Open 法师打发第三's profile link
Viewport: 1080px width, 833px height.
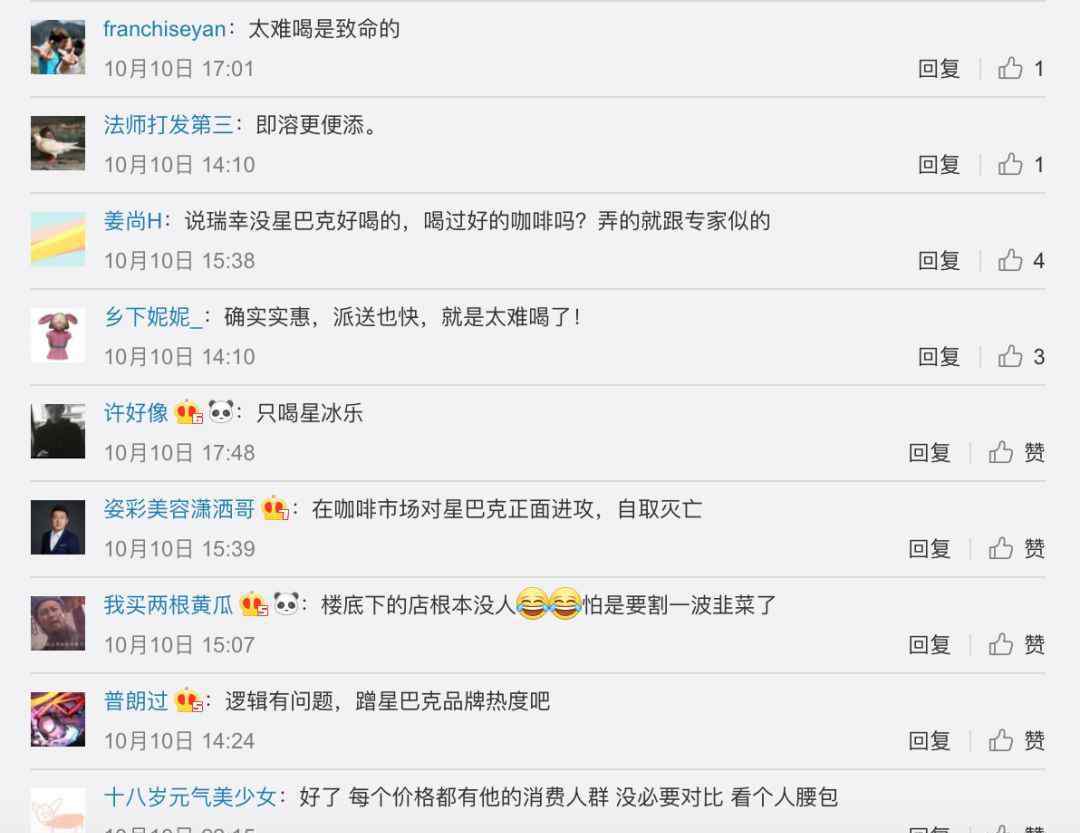pyautogui.click(x=169, y=125)
